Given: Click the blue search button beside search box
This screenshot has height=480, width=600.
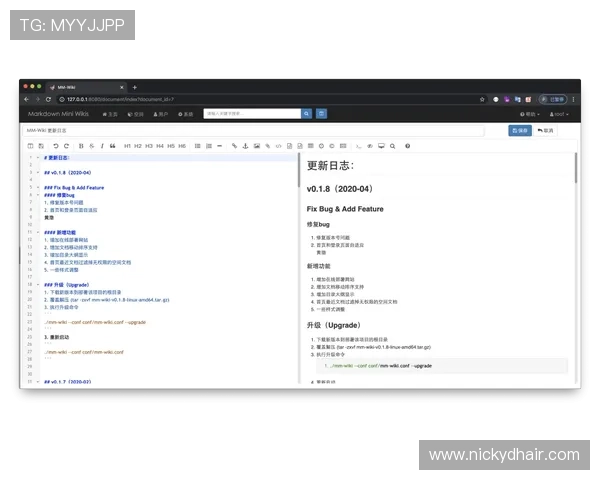Looking at the screenshot, I should point(307,114).
